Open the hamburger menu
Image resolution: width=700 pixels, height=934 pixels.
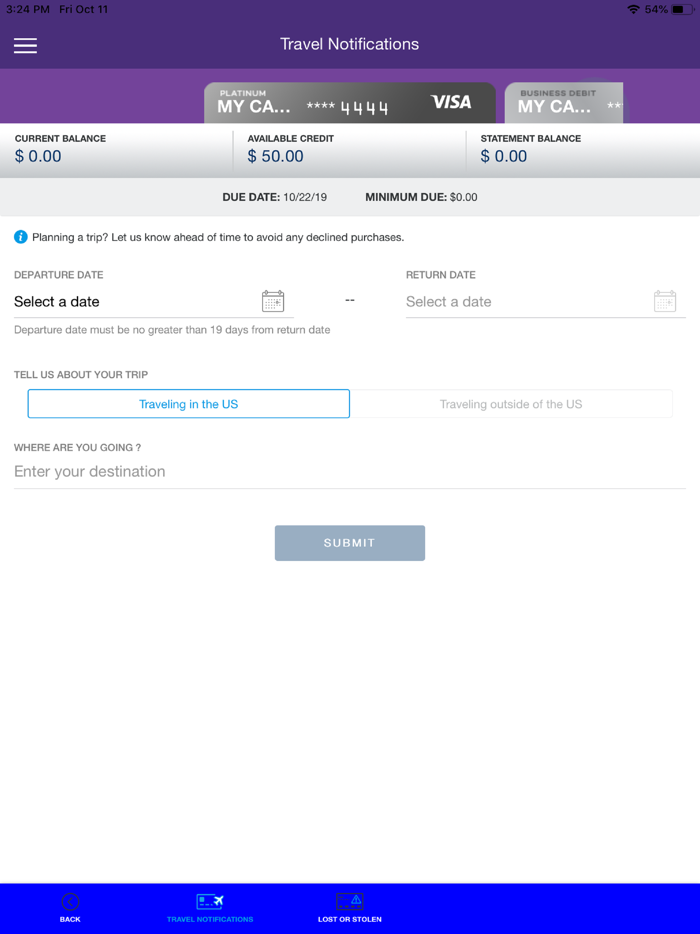pos(25,45)
